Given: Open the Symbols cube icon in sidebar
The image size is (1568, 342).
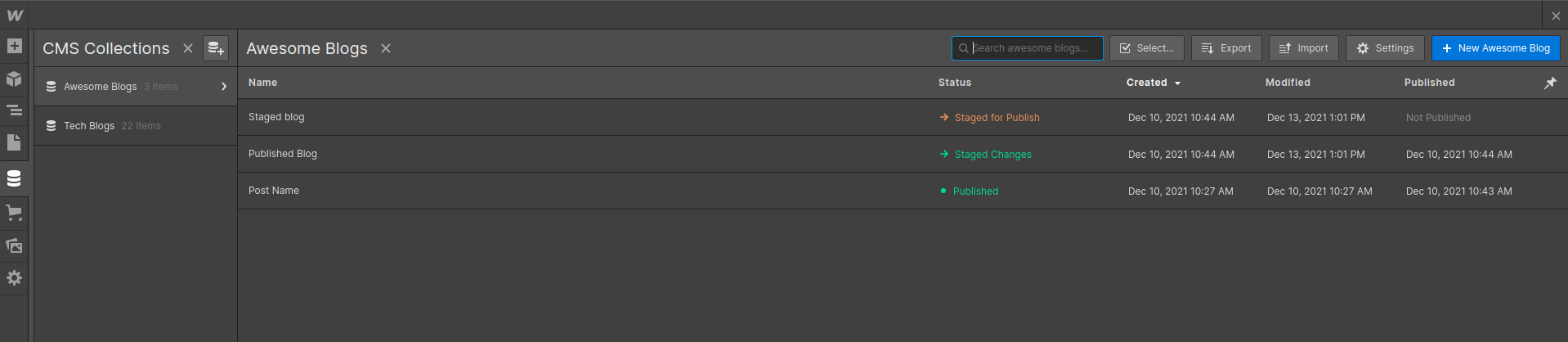Looking at the screenshot, I should [x=14, y=79].
